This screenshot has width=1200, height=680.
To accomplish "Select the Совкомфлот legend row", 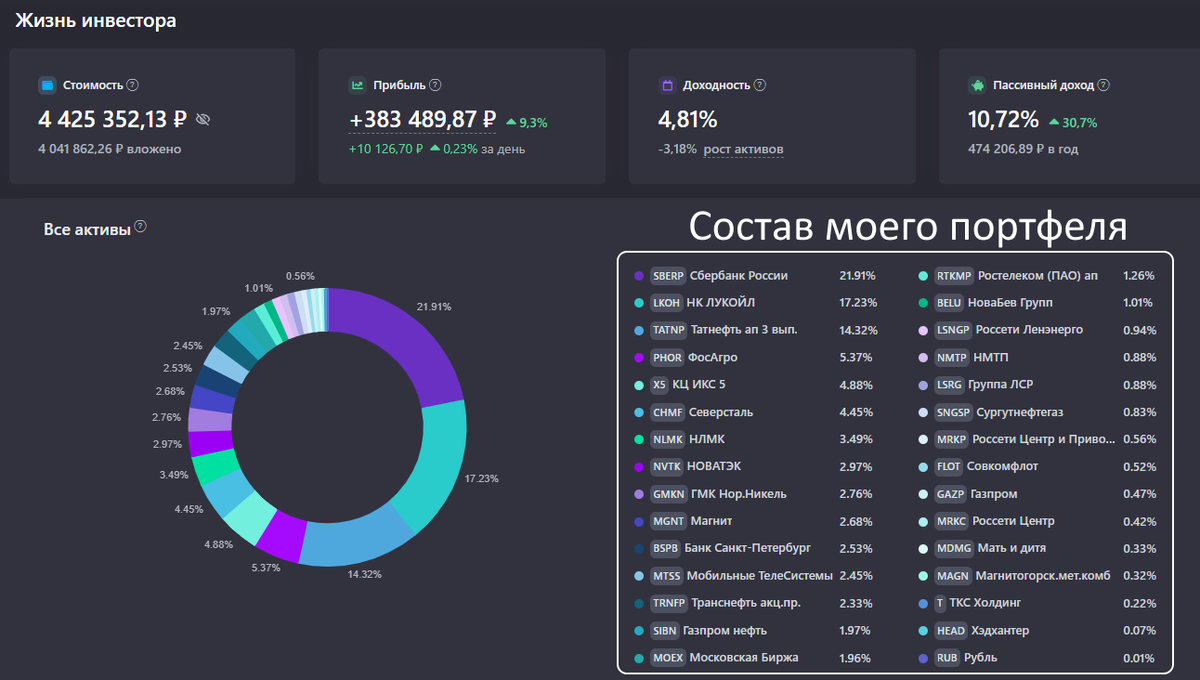I will [x=1038, y=466].
